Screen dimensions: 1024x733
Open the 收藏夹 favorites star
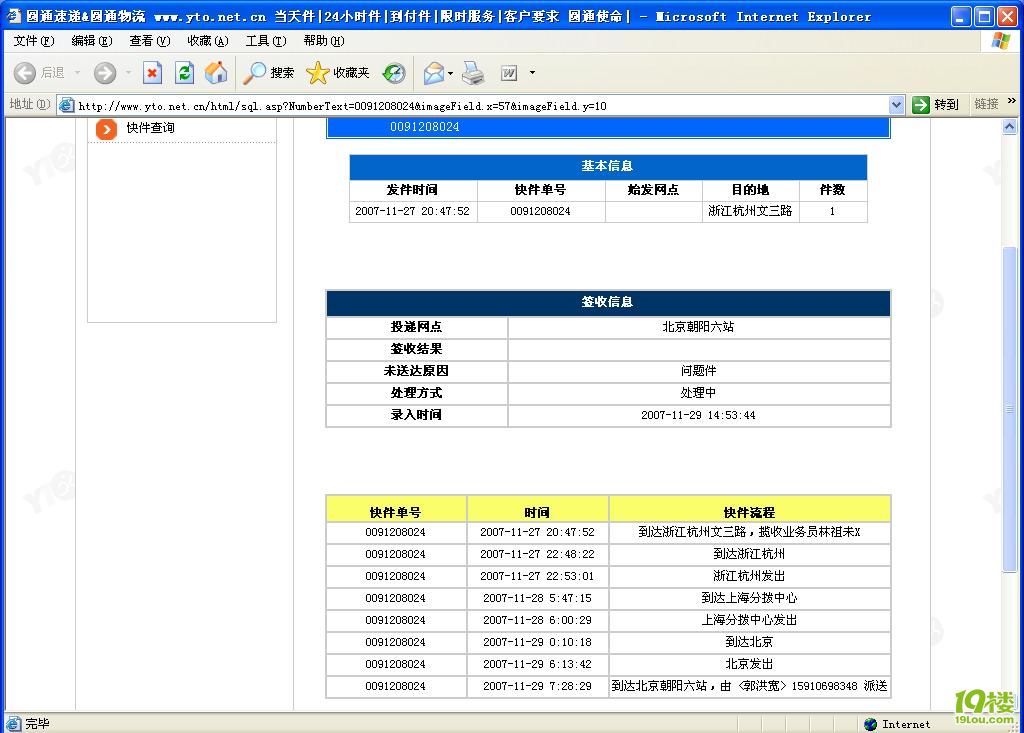[x=338, y=73]
